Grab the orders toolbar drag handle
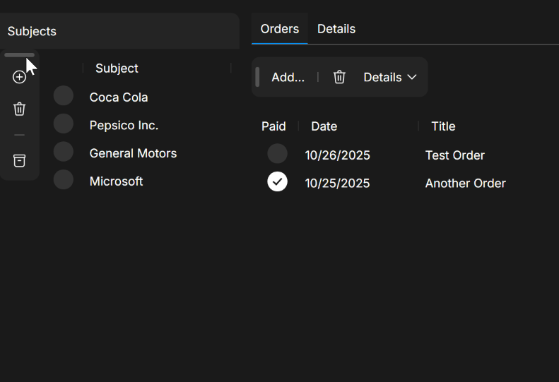This screenshot has width=559, height=382. (257, 77)
